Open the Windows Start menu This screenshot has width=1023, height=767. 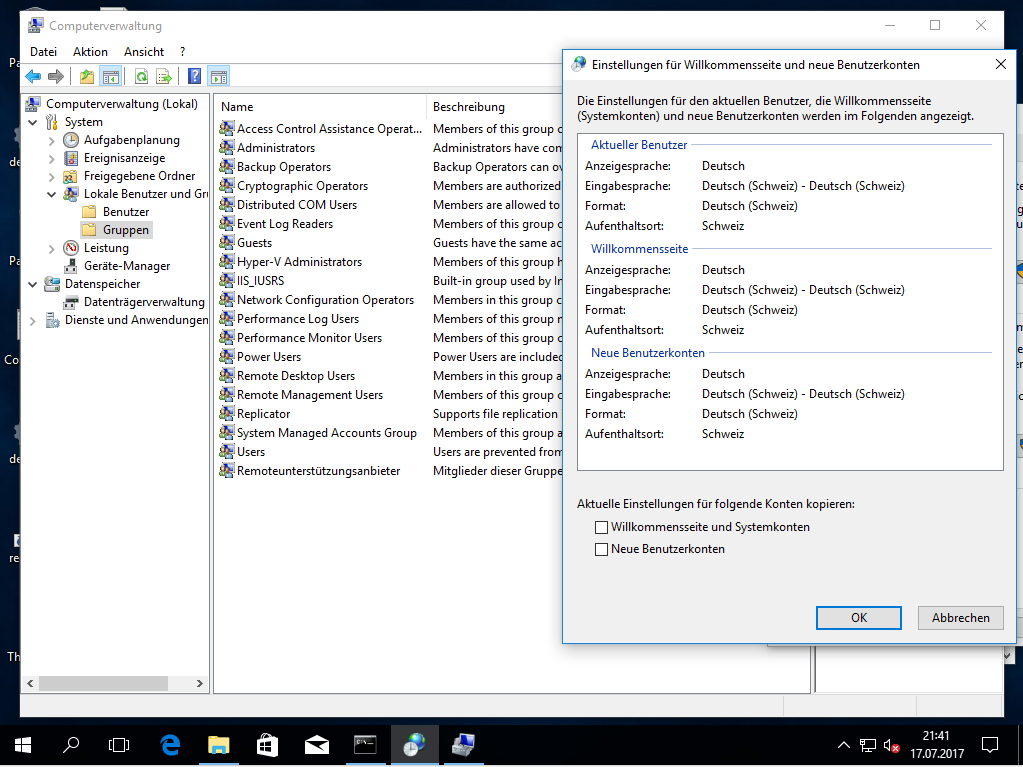(x=23, y=745)
